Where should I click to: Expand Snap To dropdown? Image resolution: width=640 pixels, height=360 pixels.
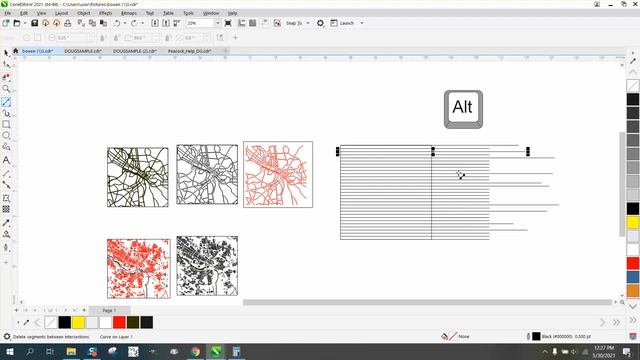pyautogui.click(x=308, y=23)
